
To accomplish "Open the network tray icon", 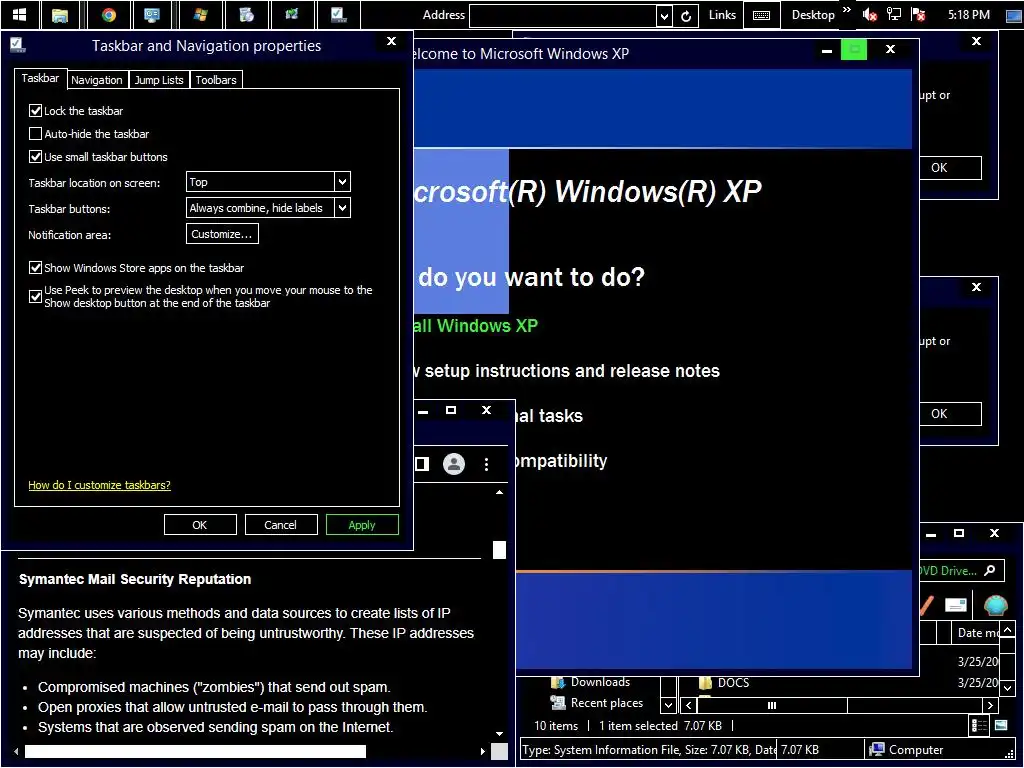I will click(x=893, y=14).
